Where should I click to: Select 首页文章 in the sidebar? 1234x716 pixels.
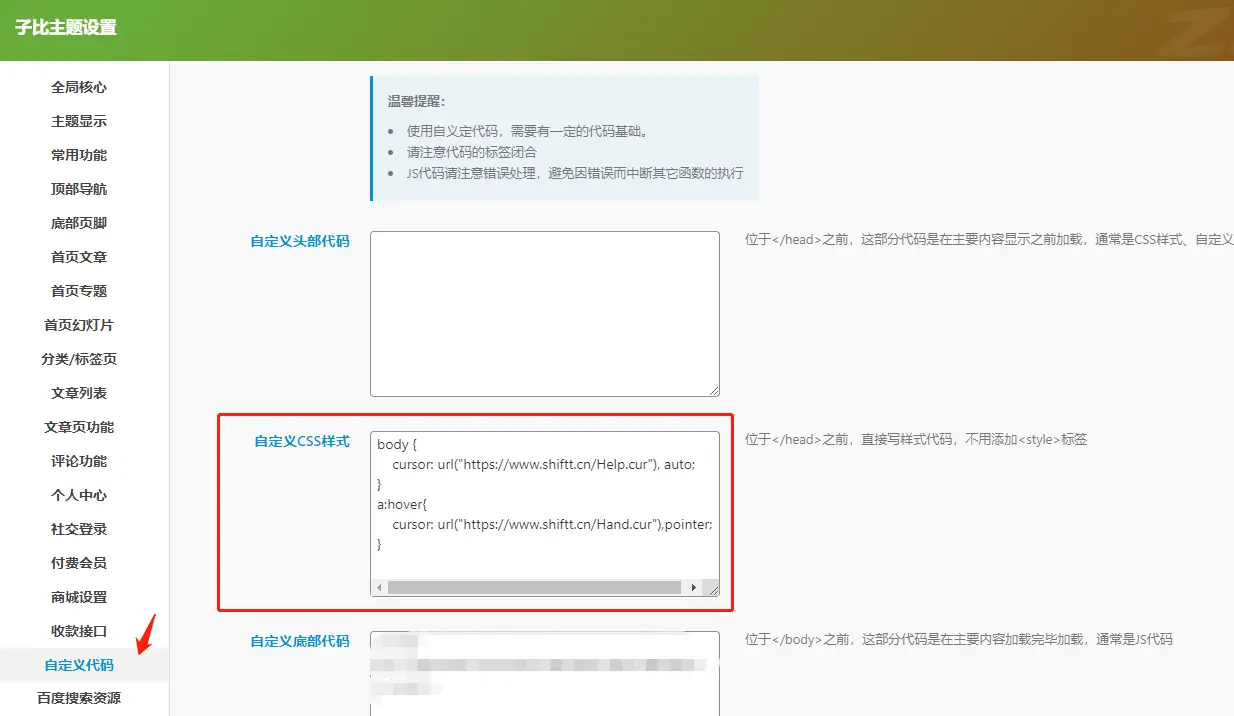tap(80, 257)
